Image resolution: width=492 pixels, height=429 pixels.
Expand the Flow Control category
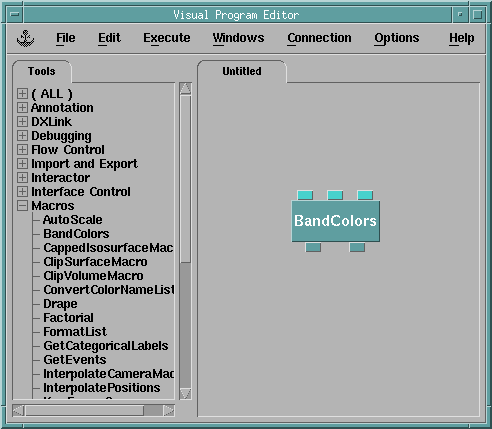click(22, 150)
